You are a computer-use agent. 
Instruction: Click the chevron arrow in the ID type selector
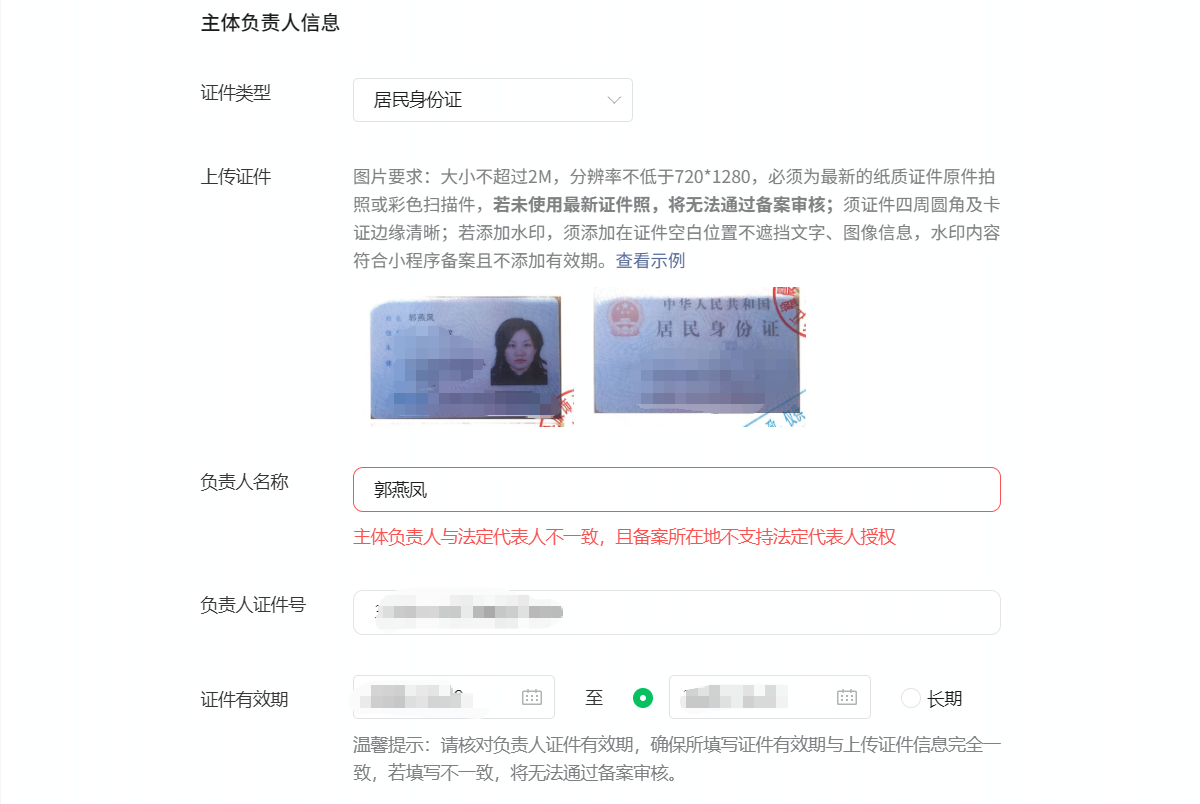614,100
